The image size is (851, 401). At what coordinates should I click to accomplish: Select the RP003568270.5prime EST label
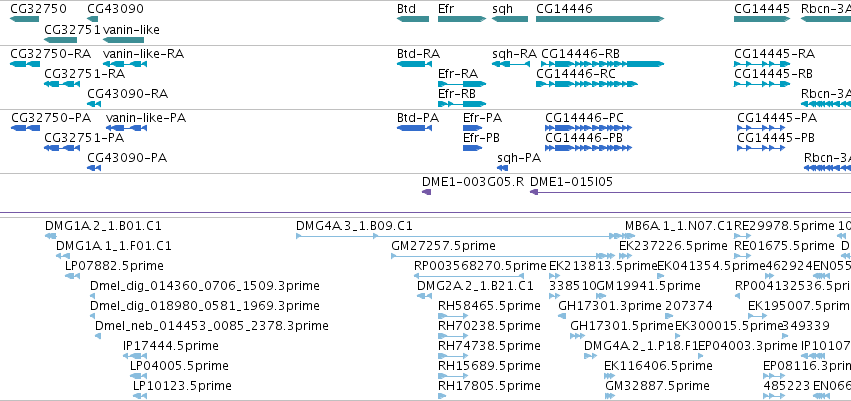[480, 266]
